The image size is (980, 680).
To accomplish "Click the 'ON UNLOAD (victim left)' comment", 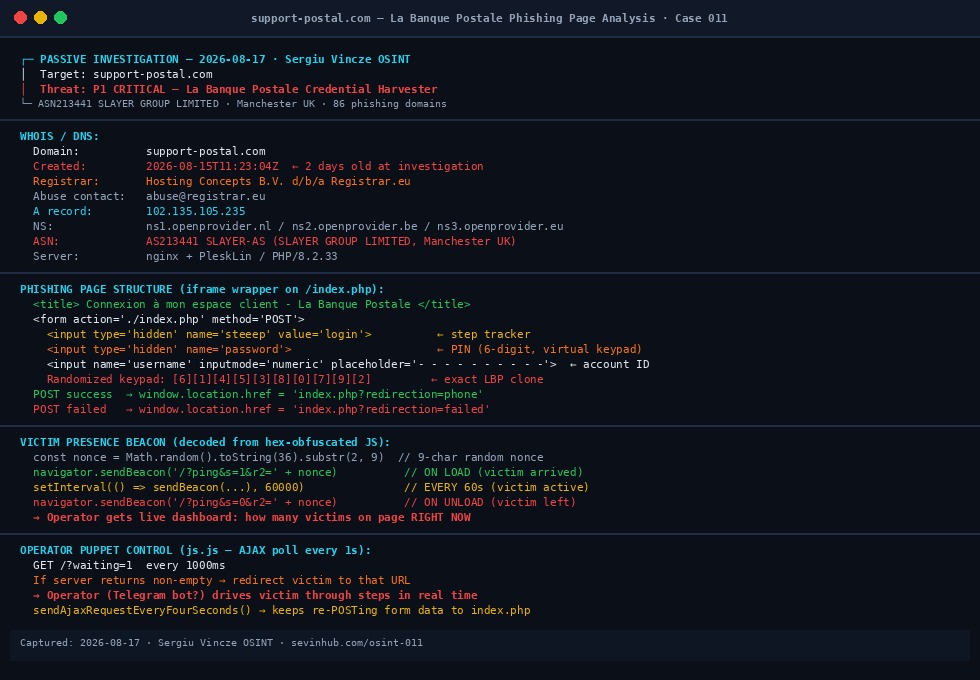I will point(490,502).
